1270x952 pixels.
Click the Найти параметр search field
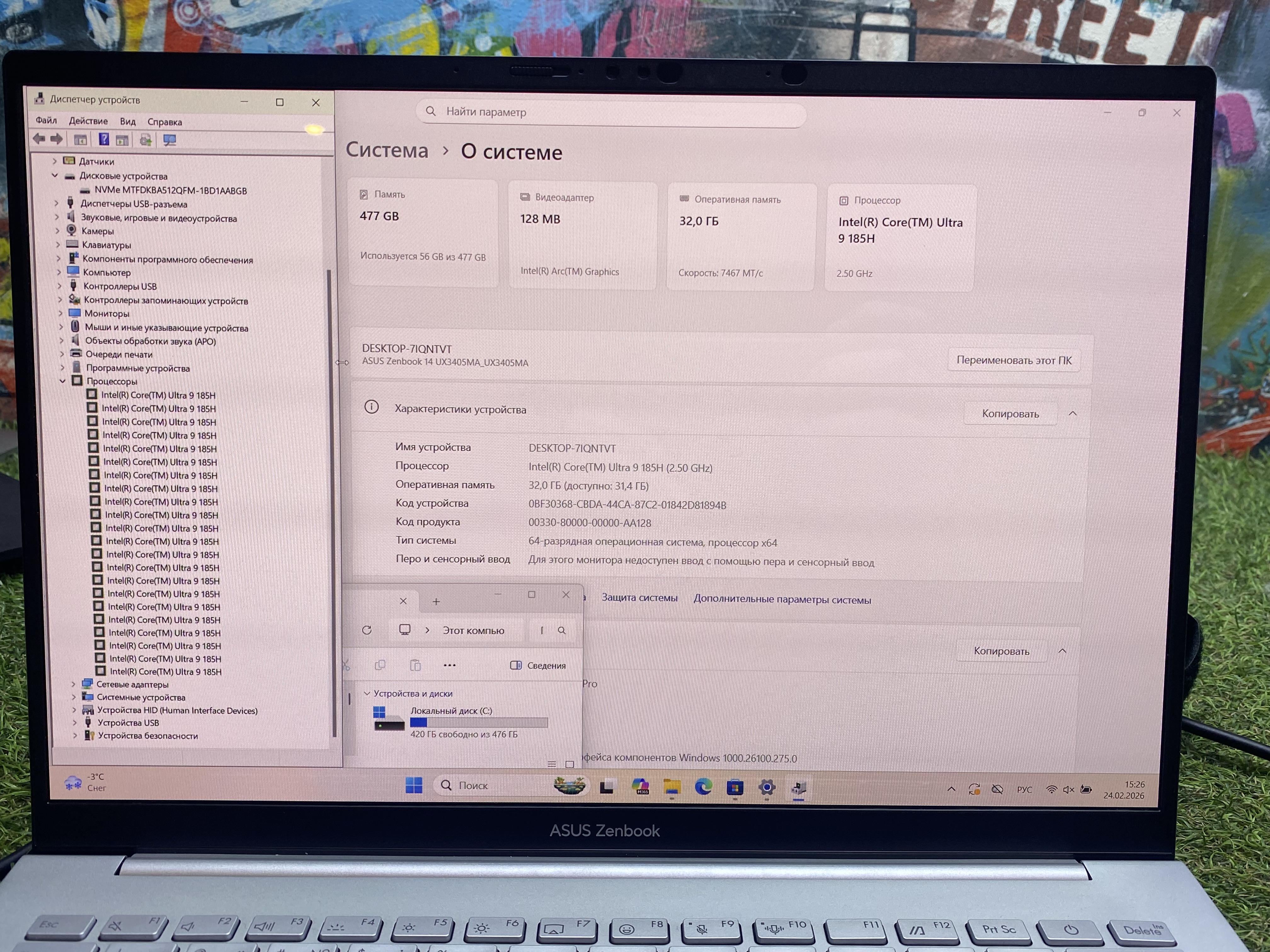click(611, 112)
